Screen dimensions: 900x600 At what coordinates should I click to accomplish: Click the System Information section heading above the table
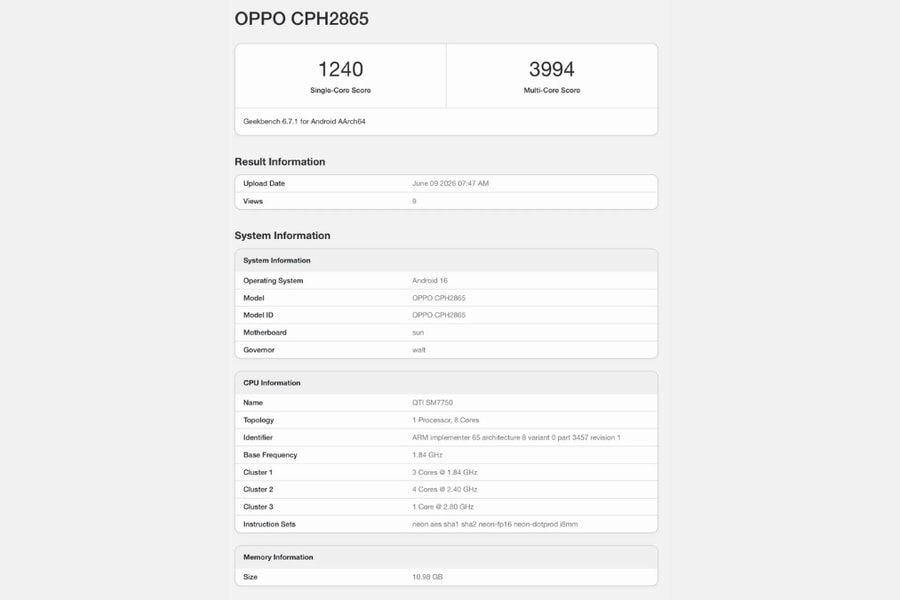(x=282, y=235)
